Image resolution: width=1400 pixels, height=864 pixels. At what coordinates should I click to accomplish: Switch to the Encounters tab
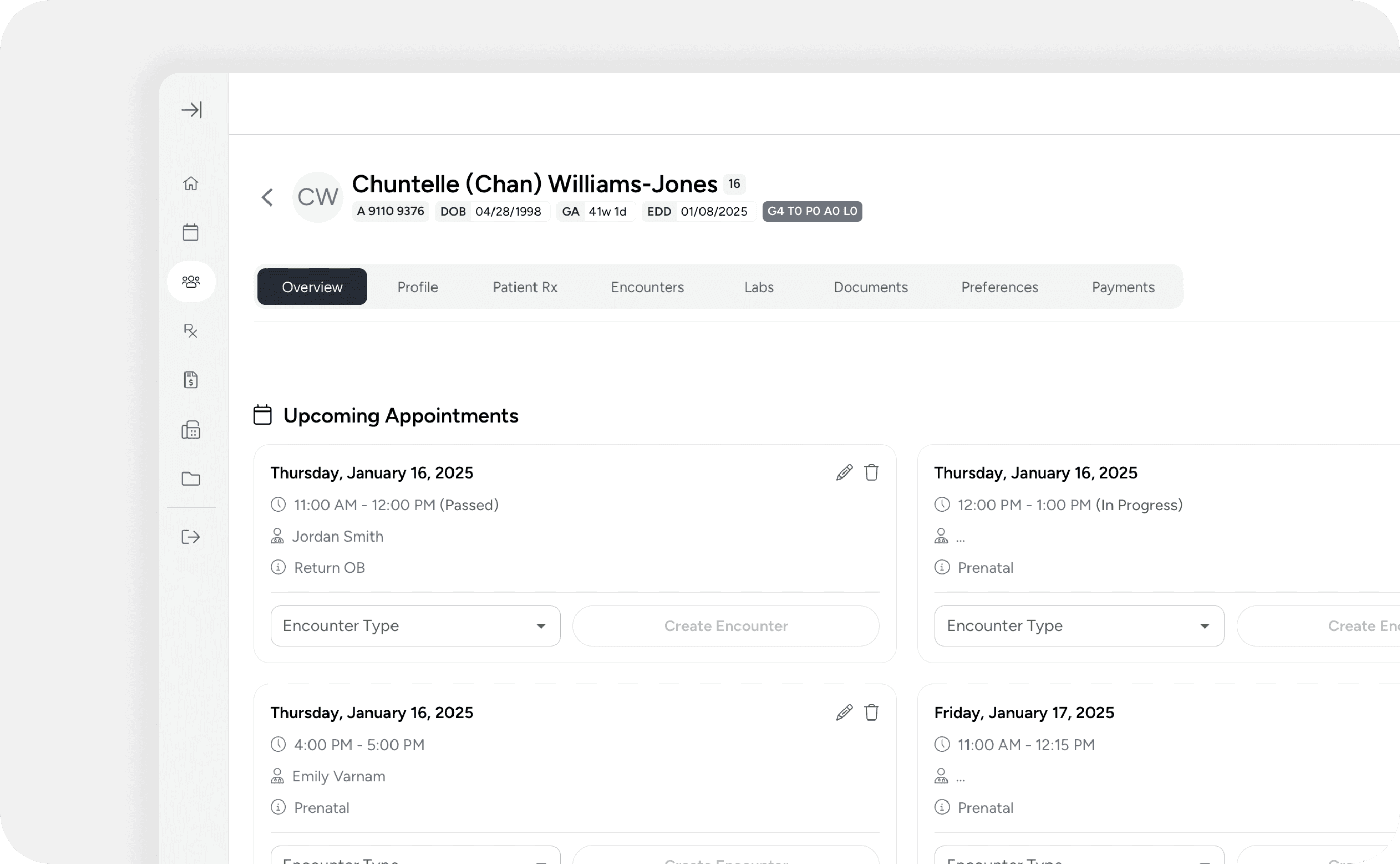[x=647, y=287]
